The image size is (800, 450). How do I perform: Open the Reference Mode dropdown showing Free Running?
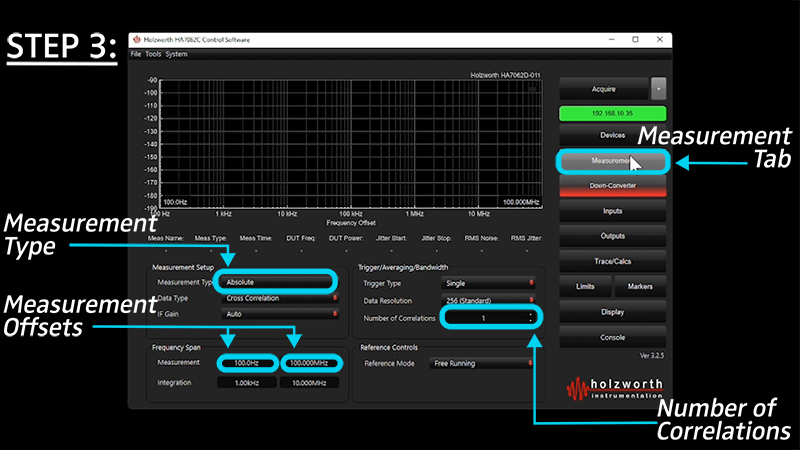[482, 363]
